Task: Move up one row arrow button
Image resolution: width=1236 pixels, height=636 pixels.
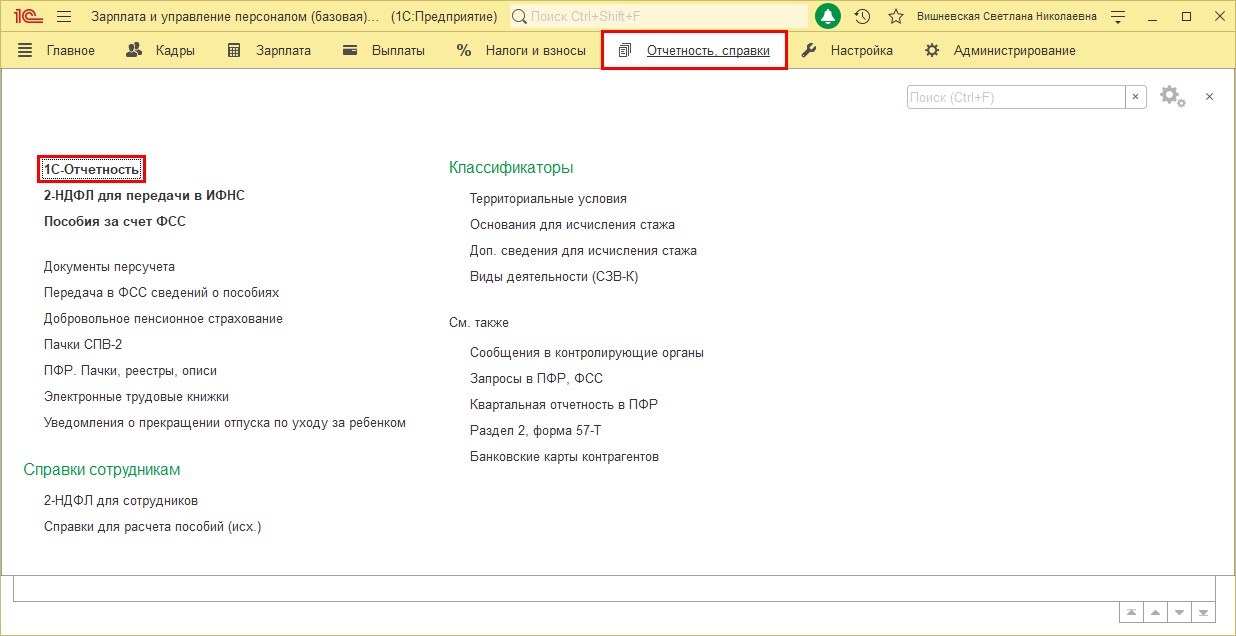Action: (x=1155, y=612)
